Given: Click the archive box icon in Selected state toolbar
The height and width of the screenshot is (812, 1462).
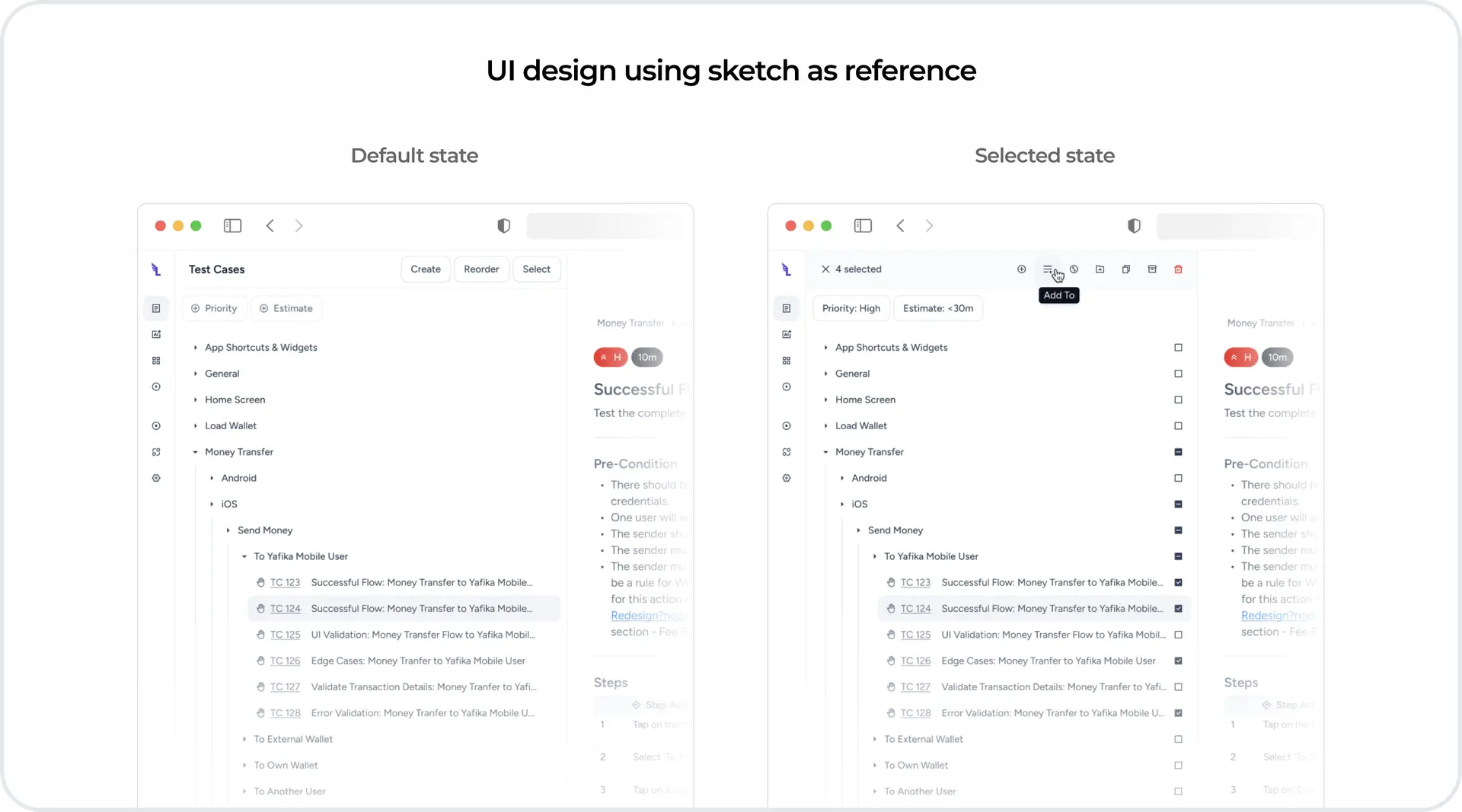Looking at the screenshot, I should pyautogui.click(x=1152, y=269).
